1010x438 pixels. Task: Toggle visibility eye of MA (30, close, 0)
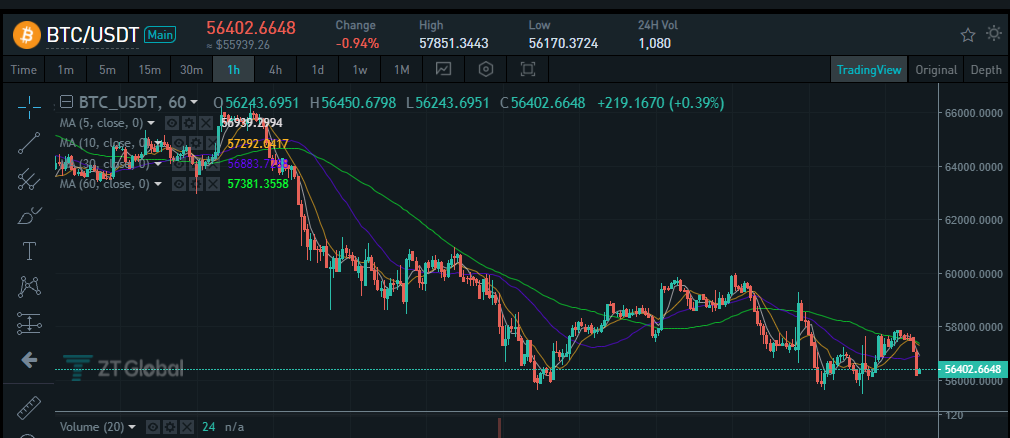[178, 164]
